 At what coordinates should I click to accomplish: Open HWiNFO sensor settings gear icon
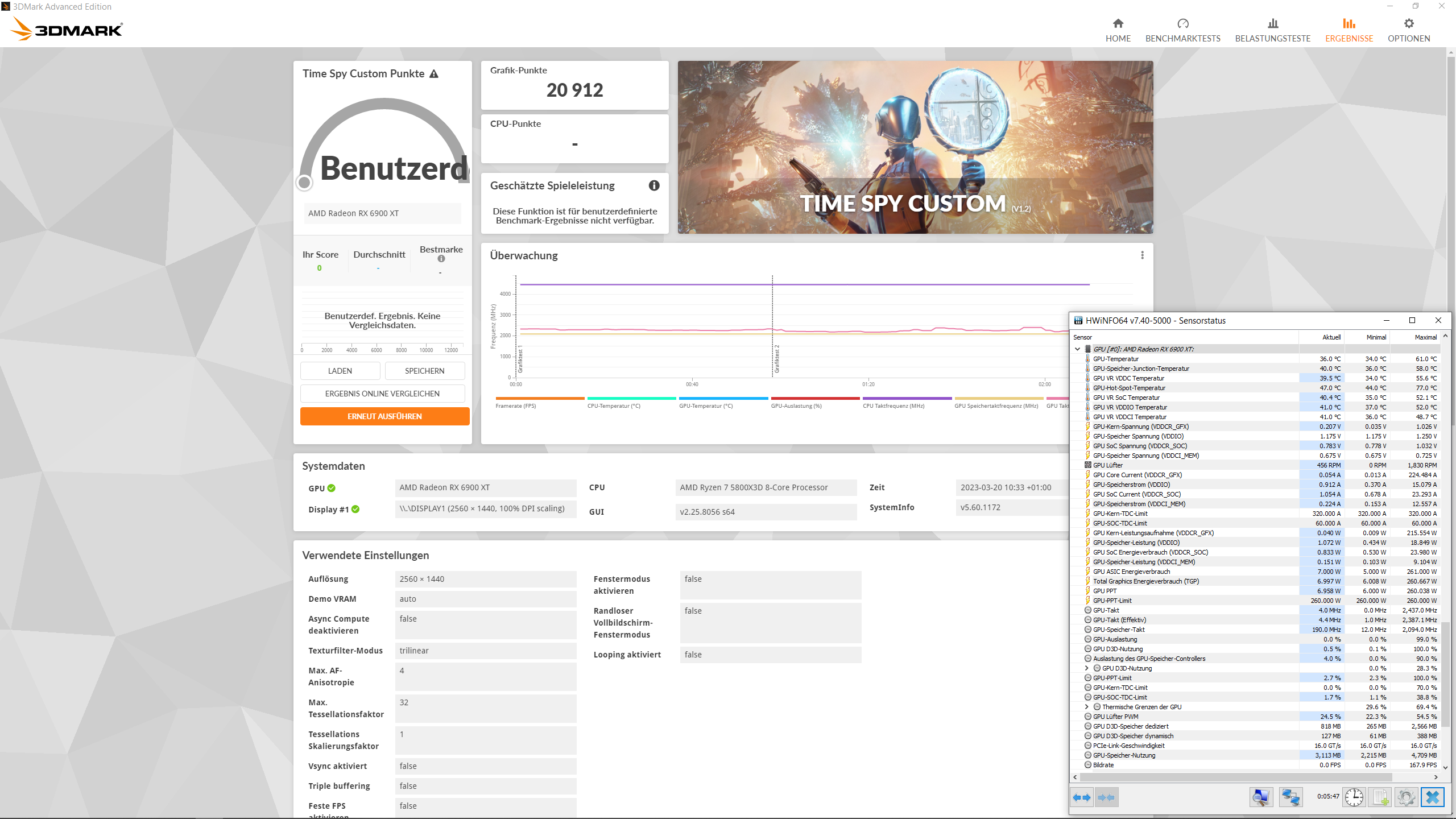tap(1406, 797)
